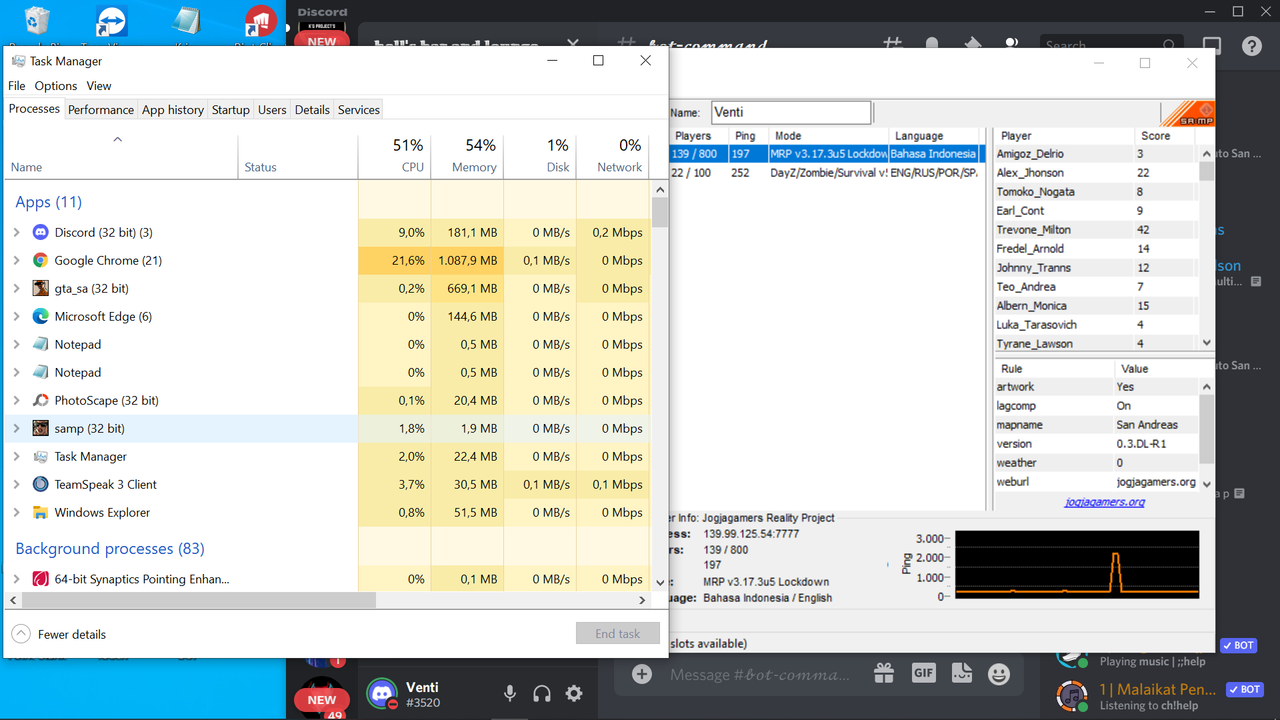Mute the microphone in Discord
The height and width of the screenshot is (720, 1280).
click(510, 693)
